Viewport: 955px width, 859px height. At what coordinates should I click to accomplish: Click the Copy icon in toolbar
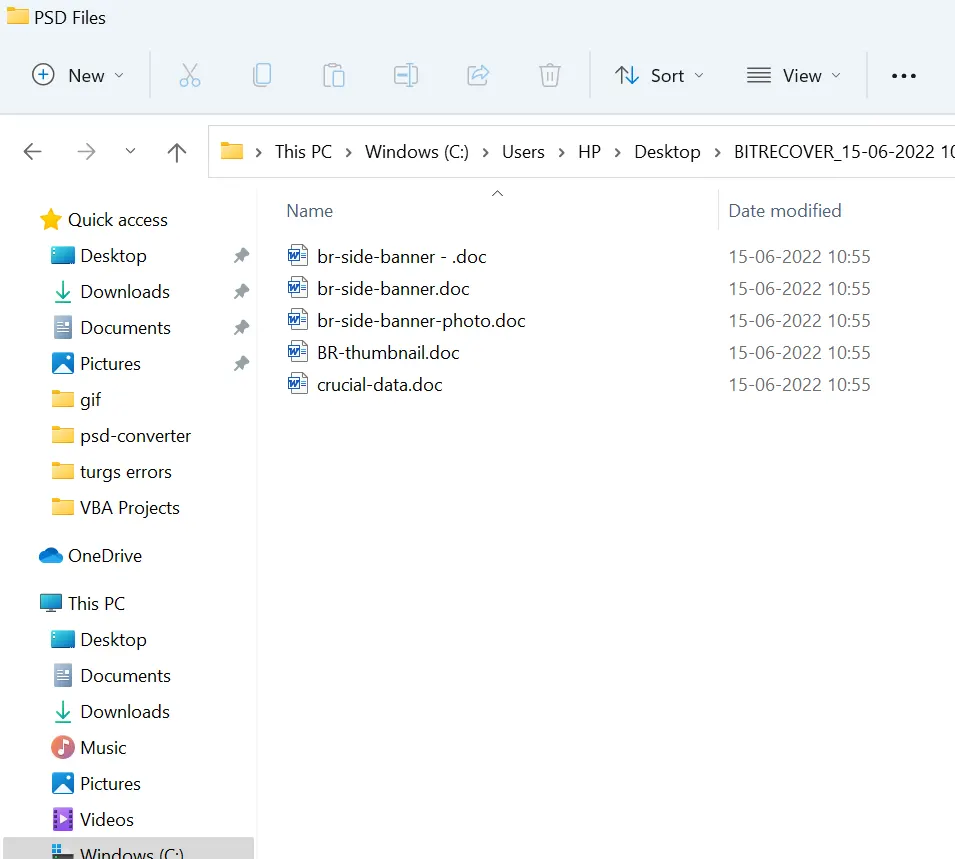[262, 75]
